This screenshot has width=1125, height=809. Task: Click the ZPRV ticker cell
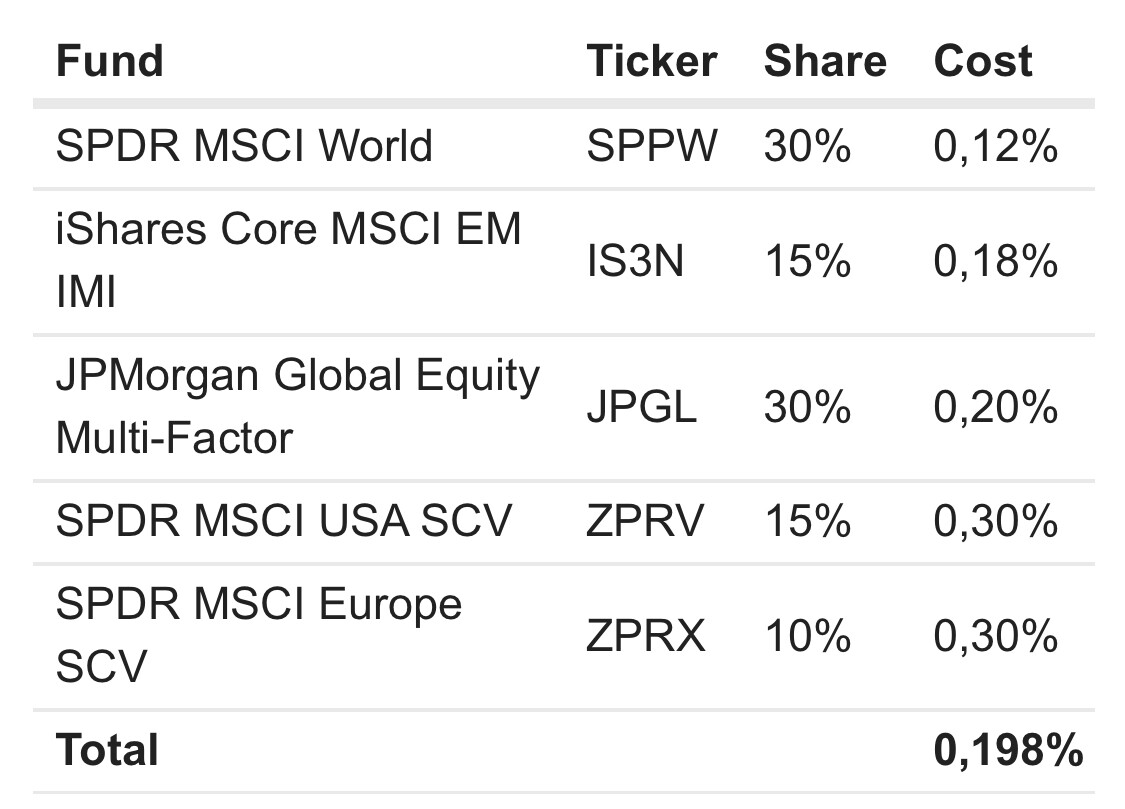point(645,521)
